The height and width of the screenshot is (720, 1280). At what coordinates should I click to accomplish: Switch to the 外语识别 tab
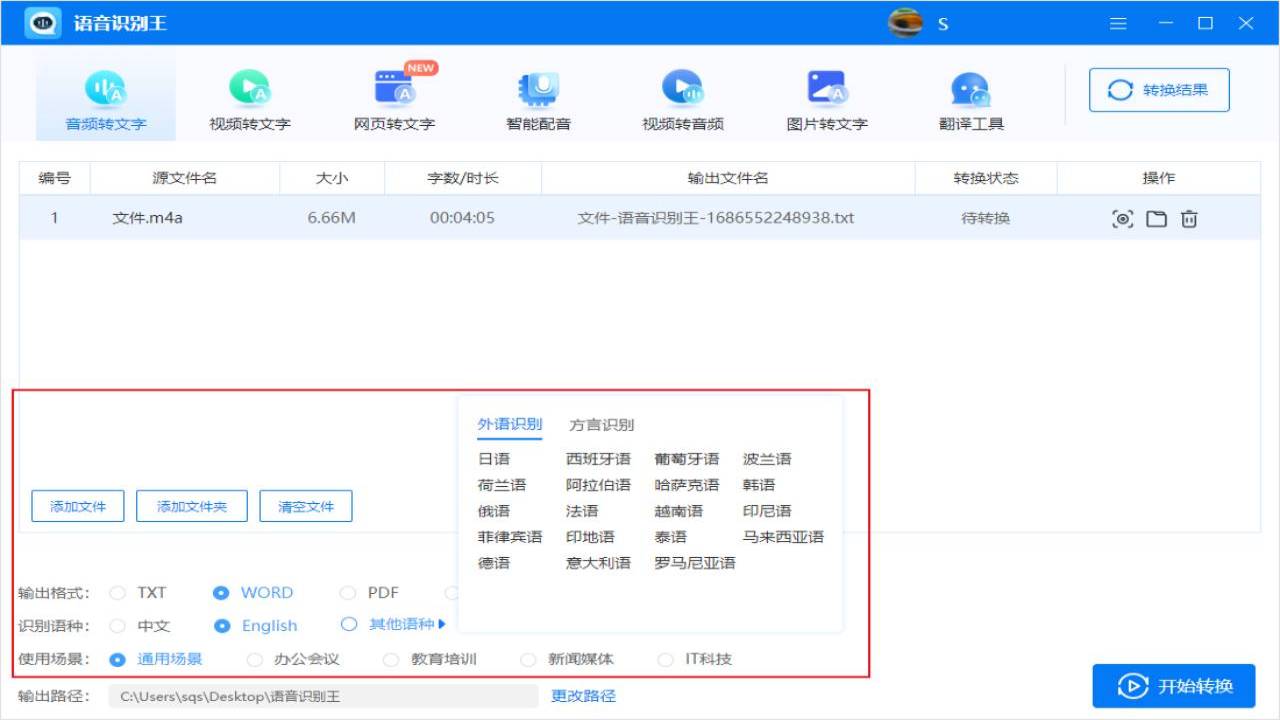tap(509, 424)
